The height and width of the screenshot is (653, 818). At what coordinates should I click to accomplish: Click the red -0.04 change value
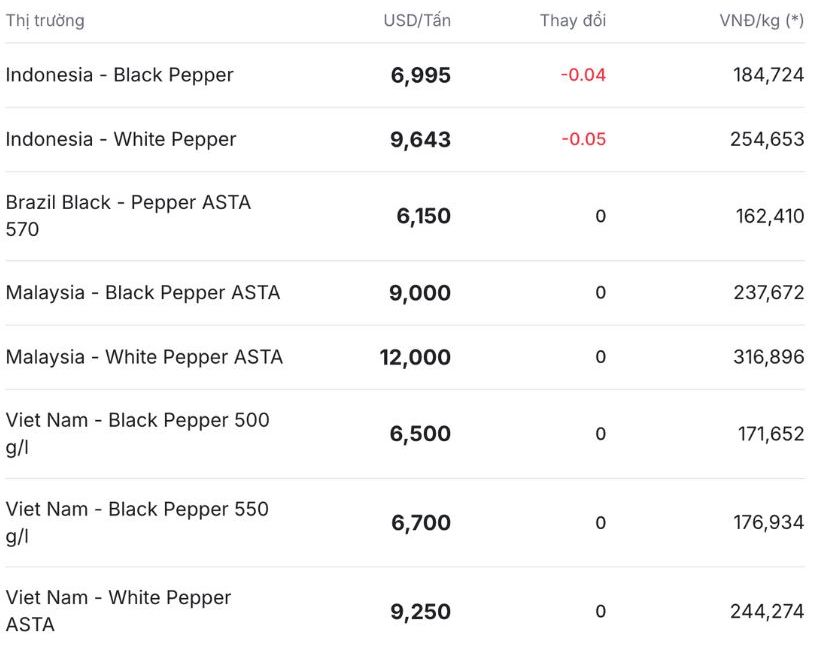[583, 75]
